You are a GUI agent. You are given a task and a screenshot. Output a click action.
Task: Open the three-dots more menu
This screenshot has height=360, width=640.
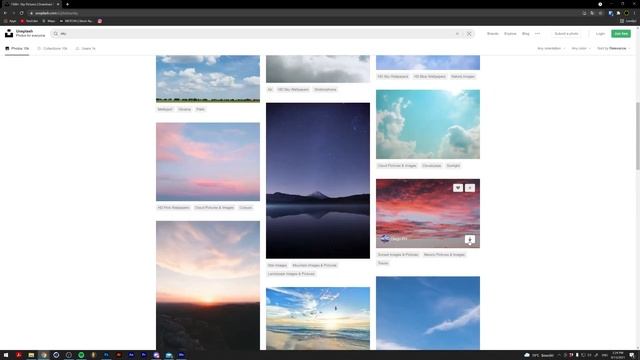tap(538, 33)
